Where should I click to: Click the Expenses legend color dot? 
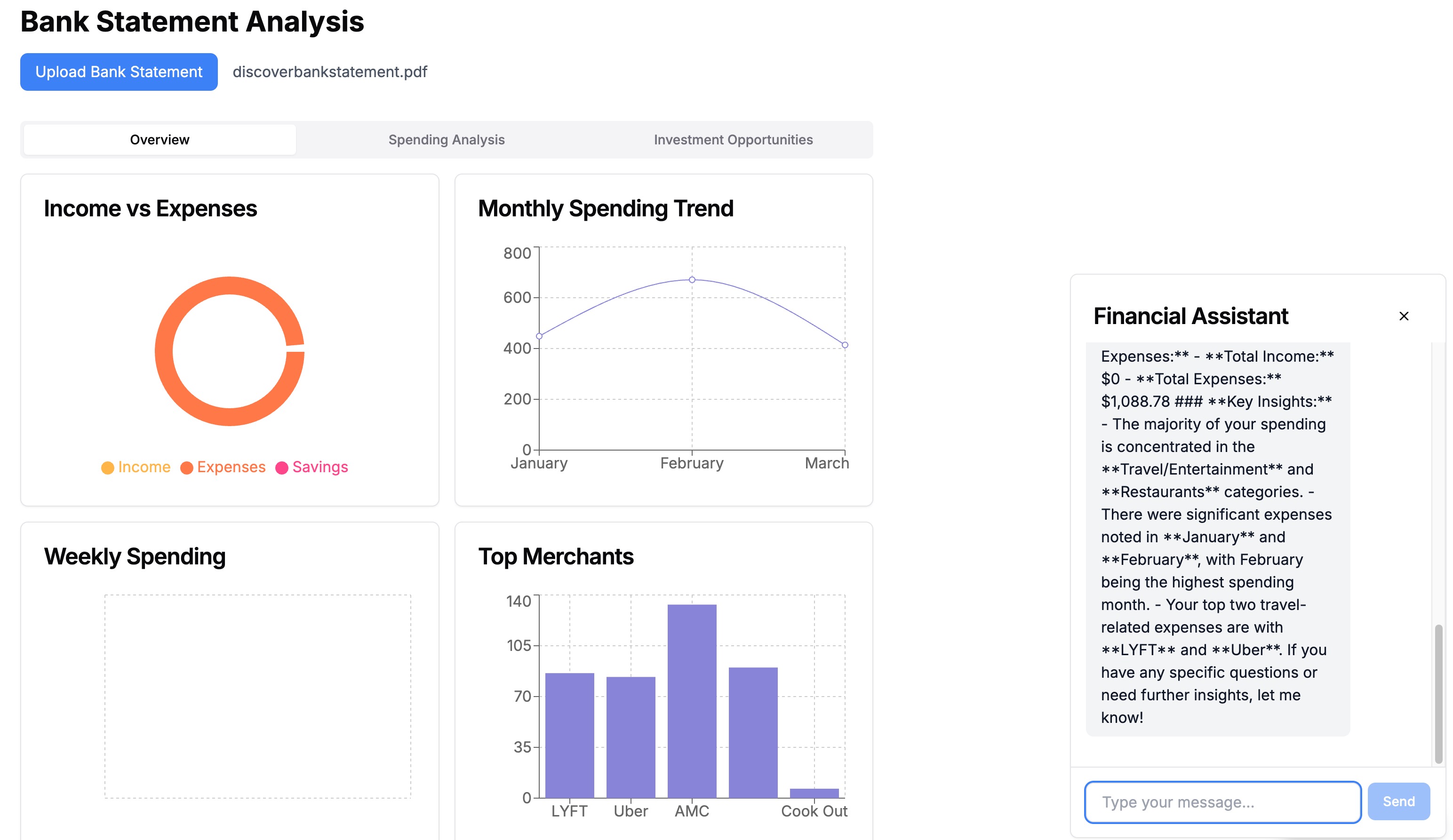(186, 468)
